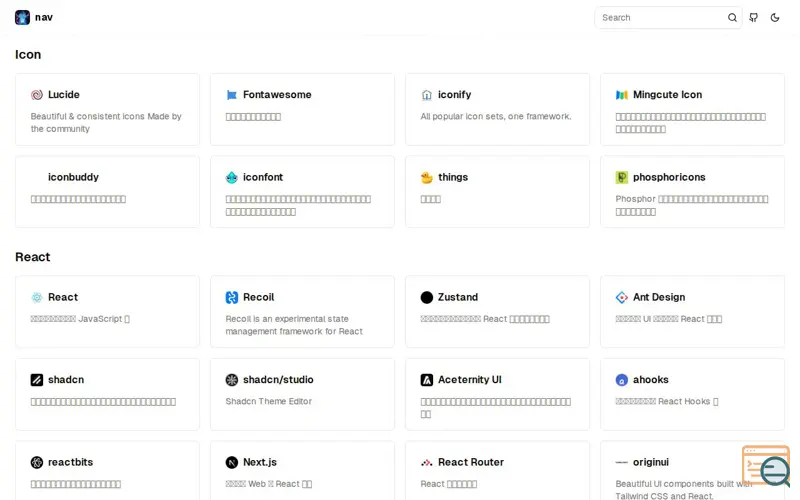
Task: Click the shadcn/studio logo icon
Action: [x=232, y=380]
